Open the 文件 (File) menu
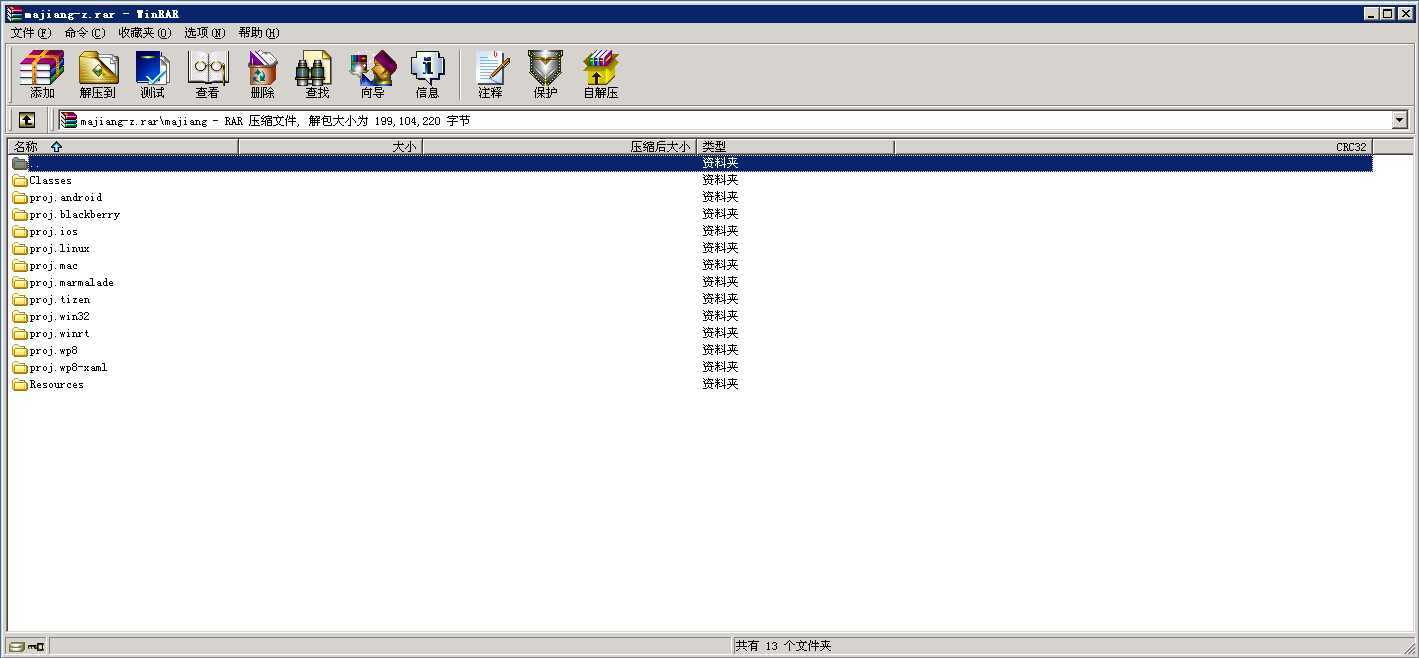This screenshot has height=658, width=1419. tap(30, 33)
